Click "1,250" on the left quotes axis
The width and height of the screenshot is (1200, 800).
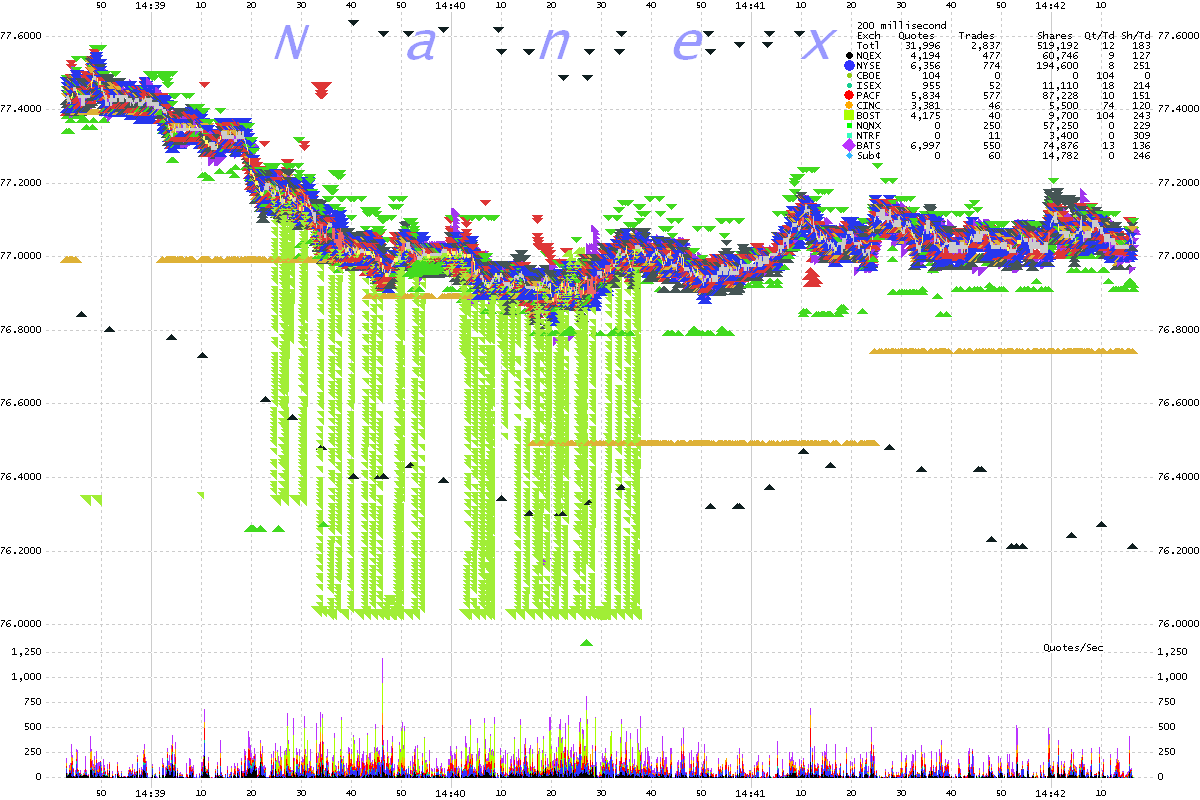(x=24, y=652)
